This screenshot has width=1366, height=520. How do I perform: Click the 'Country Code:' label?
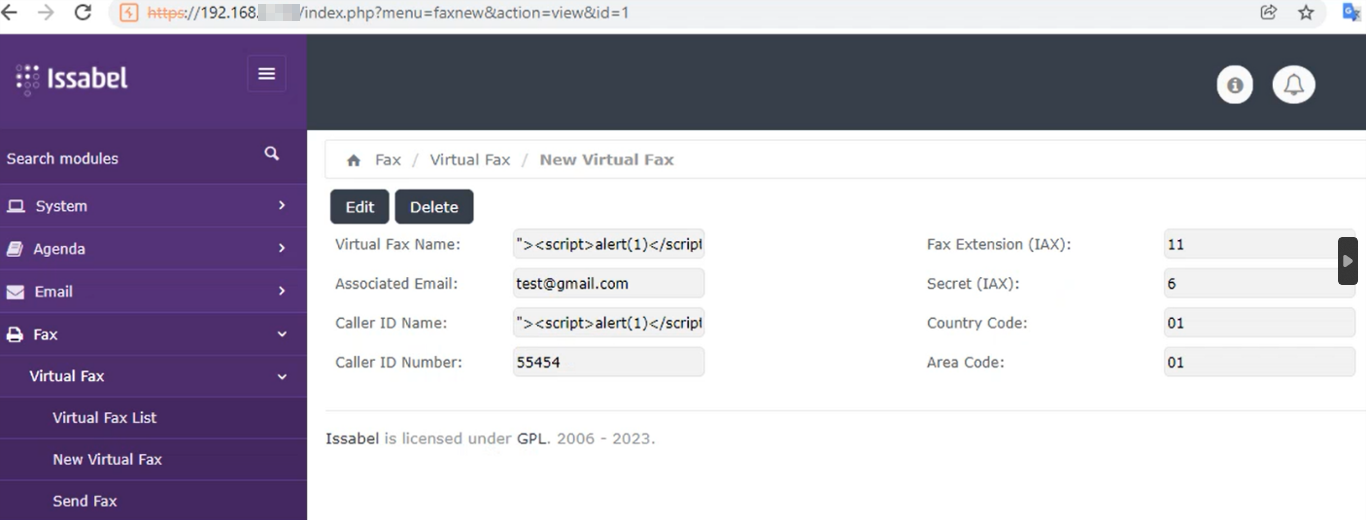coord(977,323)
